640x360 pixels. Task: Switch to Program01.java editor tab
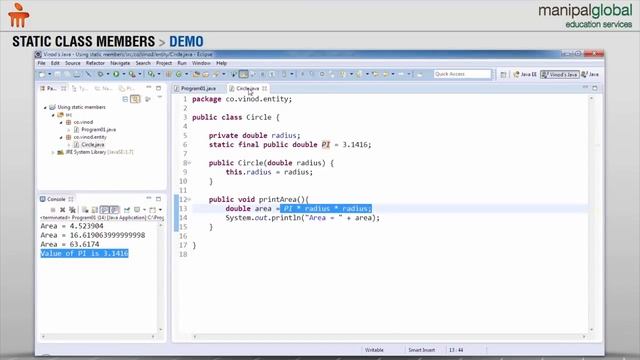click(x=198, y=88)
